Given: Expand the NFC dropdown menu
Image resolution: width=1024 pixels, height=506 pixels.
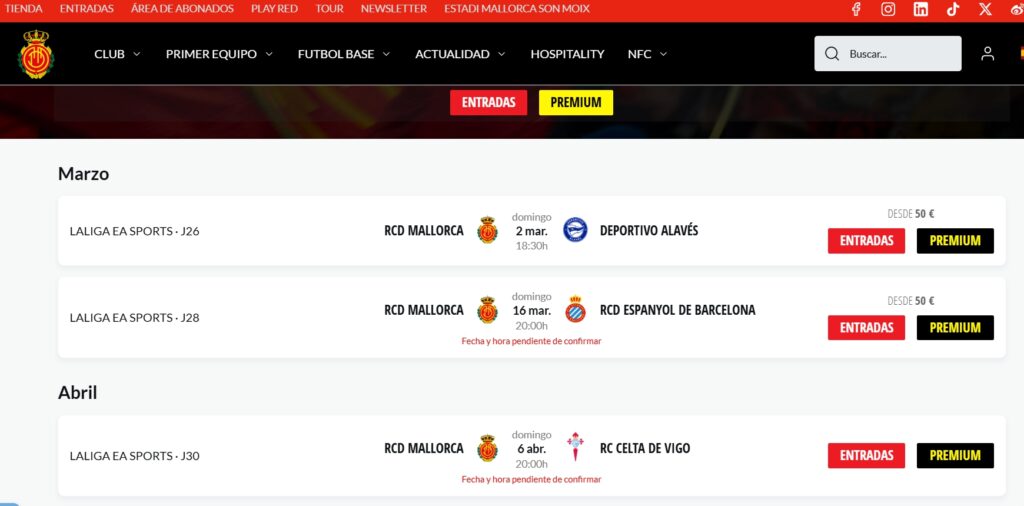Looking at the screenshot, I should click(x=647, y=54).
